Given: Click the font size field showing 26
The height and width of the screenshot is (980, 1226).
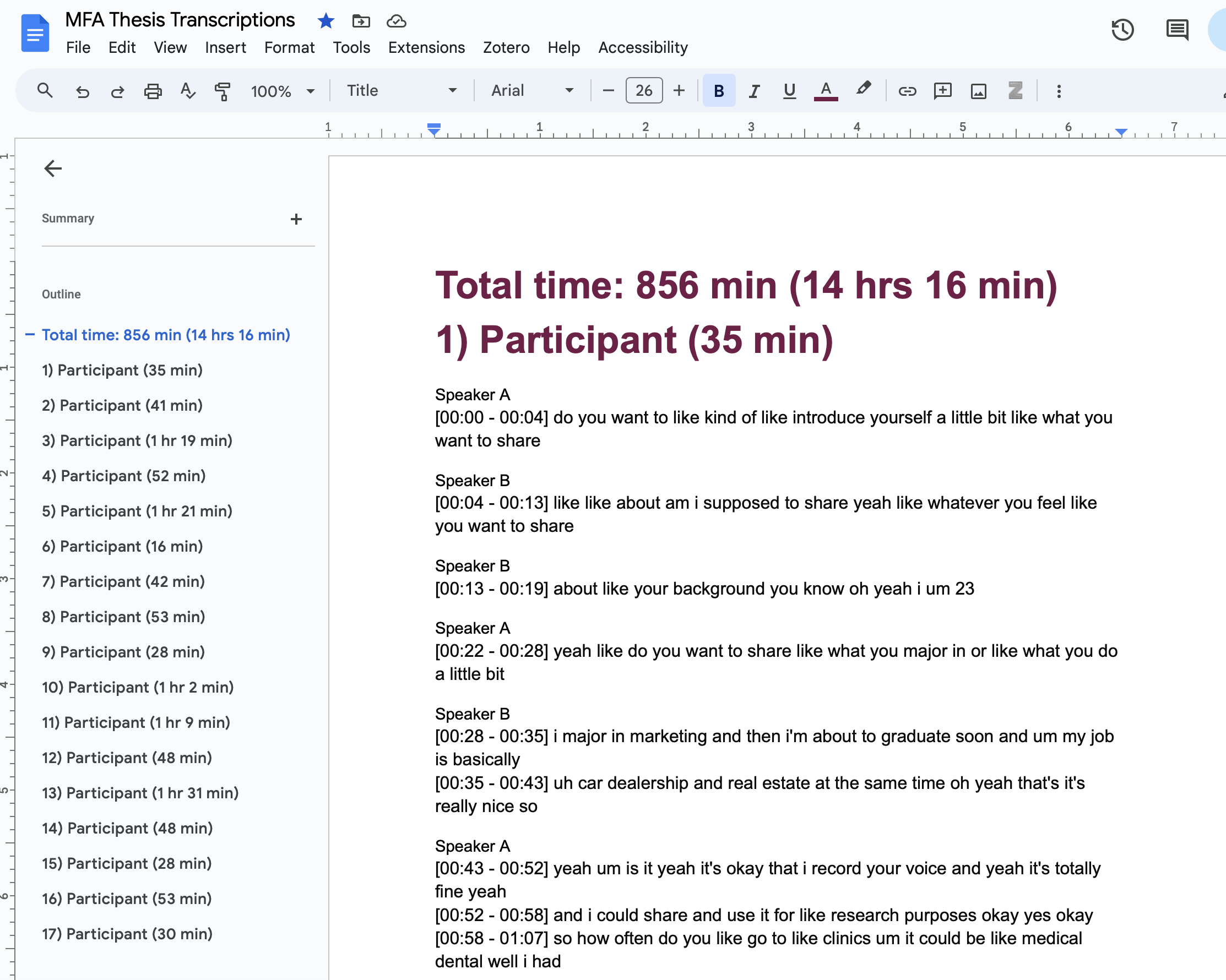Looking at the screenshot, I should 644,90.
